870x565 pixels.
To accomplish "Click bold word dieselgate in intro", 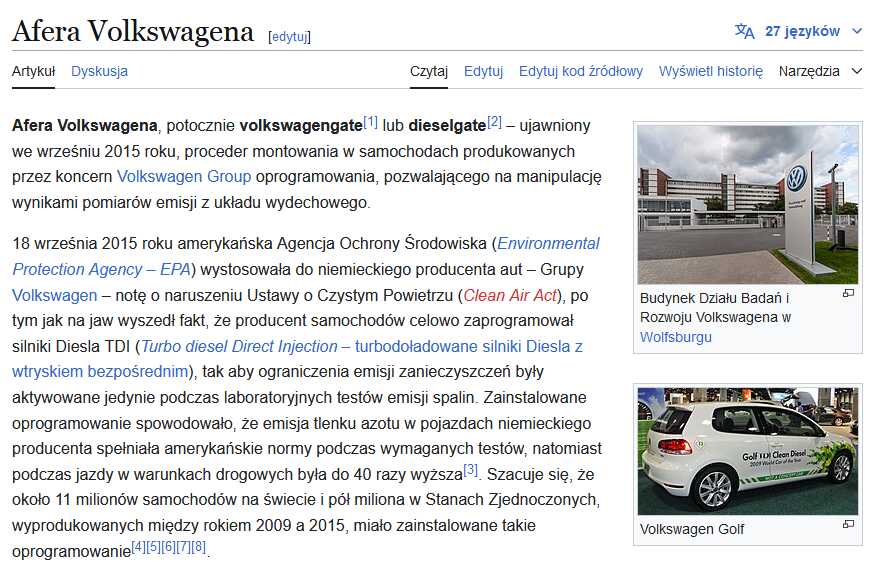I will click(x=447, y=125).
